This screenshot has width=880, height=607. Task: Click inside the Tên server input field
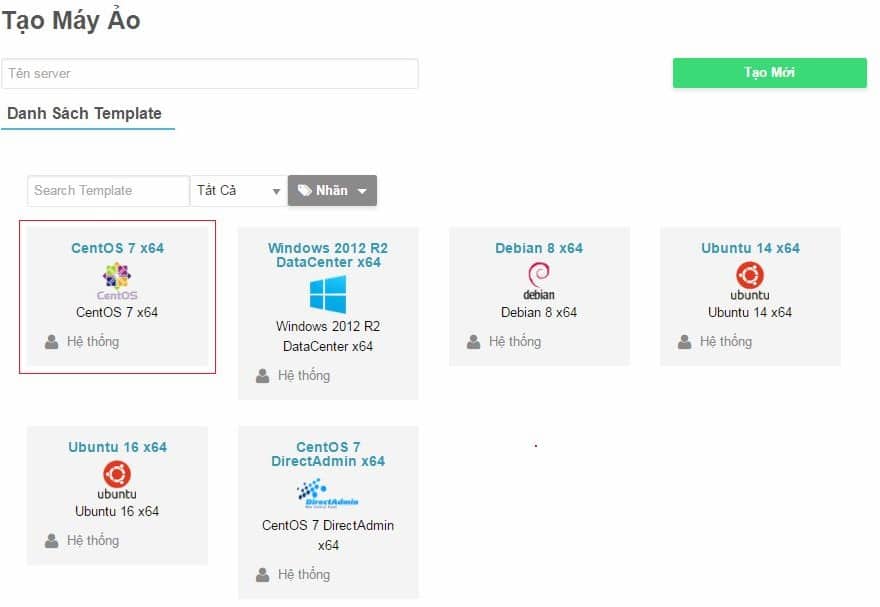[210, 72]
